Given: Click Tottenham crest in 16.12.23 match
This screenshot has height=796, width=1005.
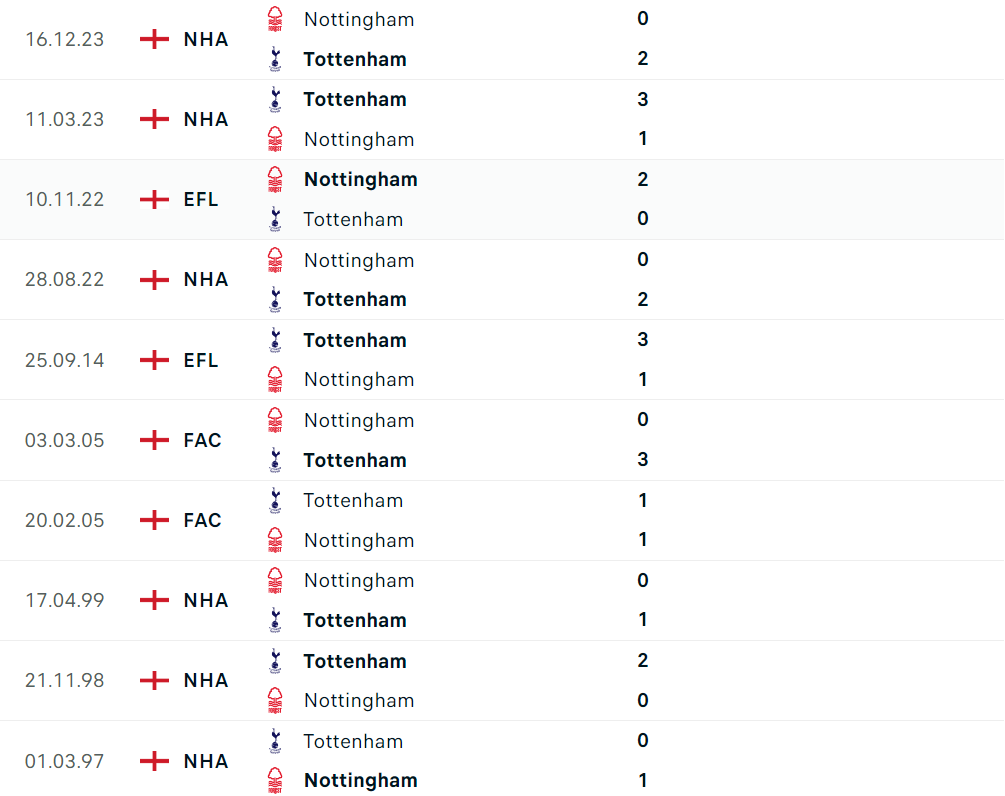Looking at the screenshot, I should (x=275, y=59).
